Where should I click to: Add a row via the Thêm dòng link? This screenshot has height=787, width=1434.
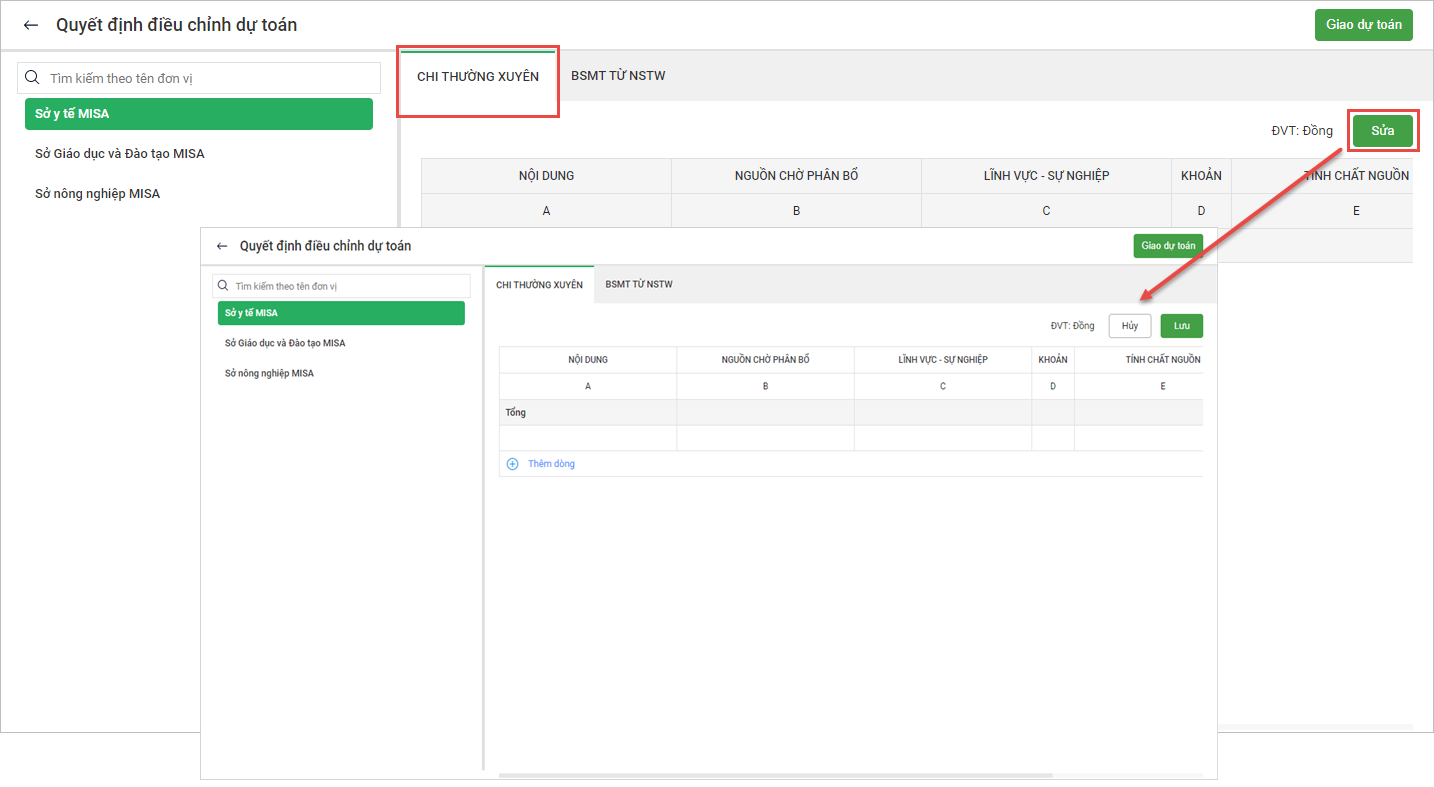[x=551, y=464]
